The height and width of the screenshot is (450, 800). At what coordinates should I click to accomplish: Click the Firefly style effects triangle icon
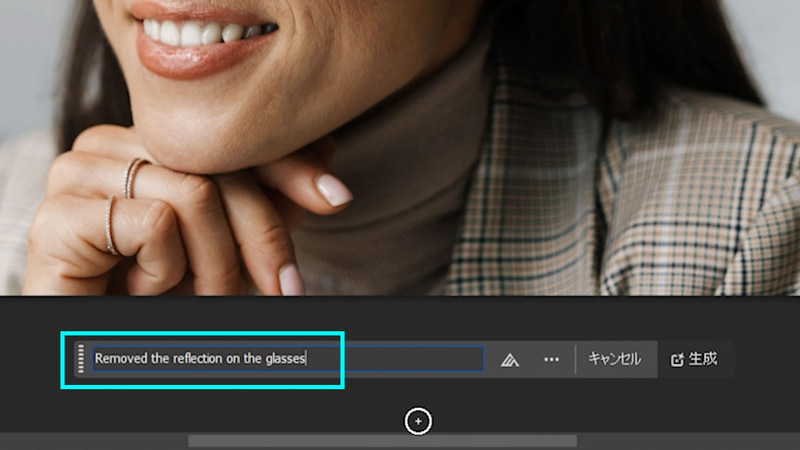coord(509,360)
